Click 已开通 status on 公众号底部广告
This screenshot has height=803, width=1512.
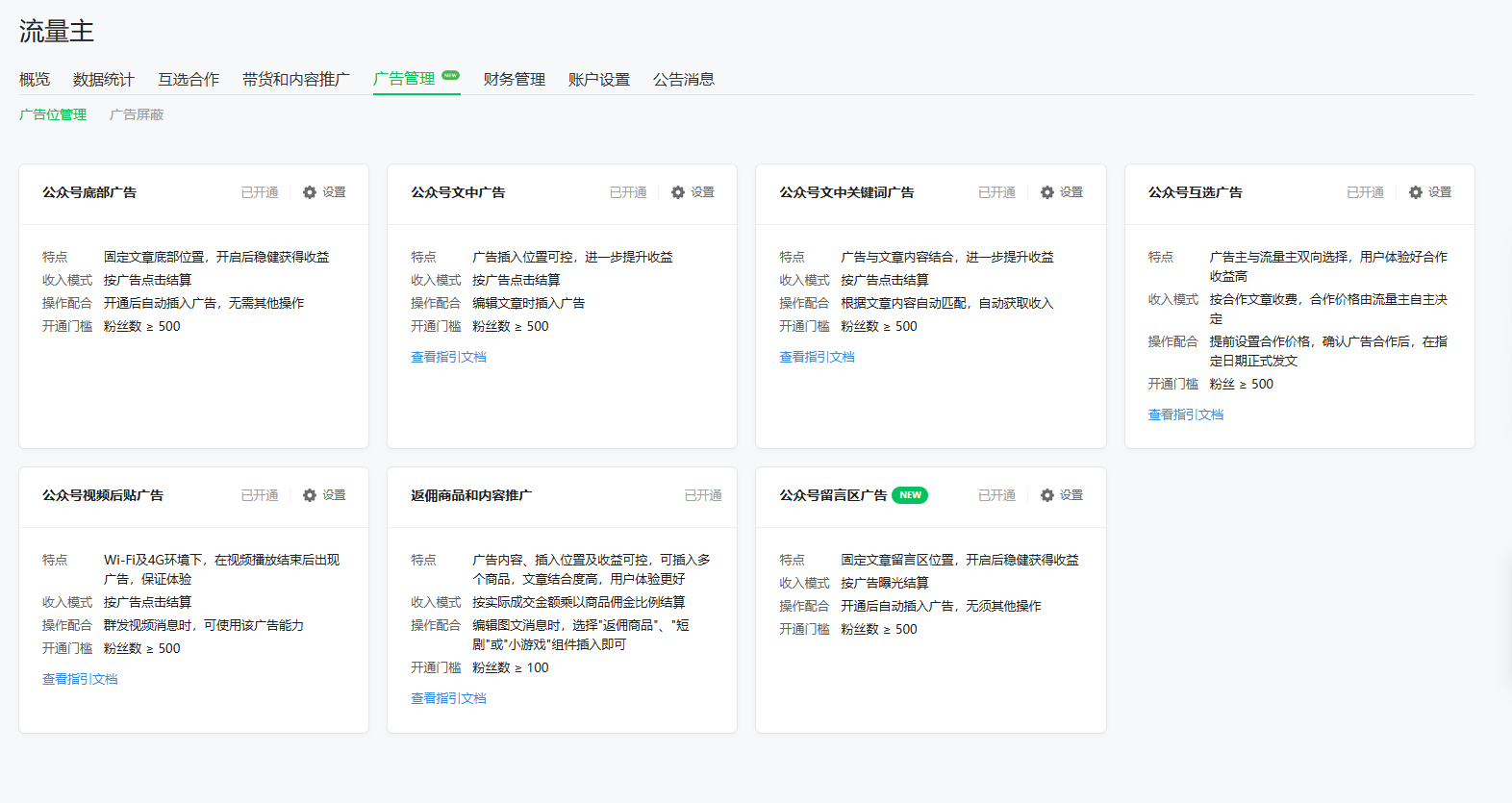coord(260,192)
